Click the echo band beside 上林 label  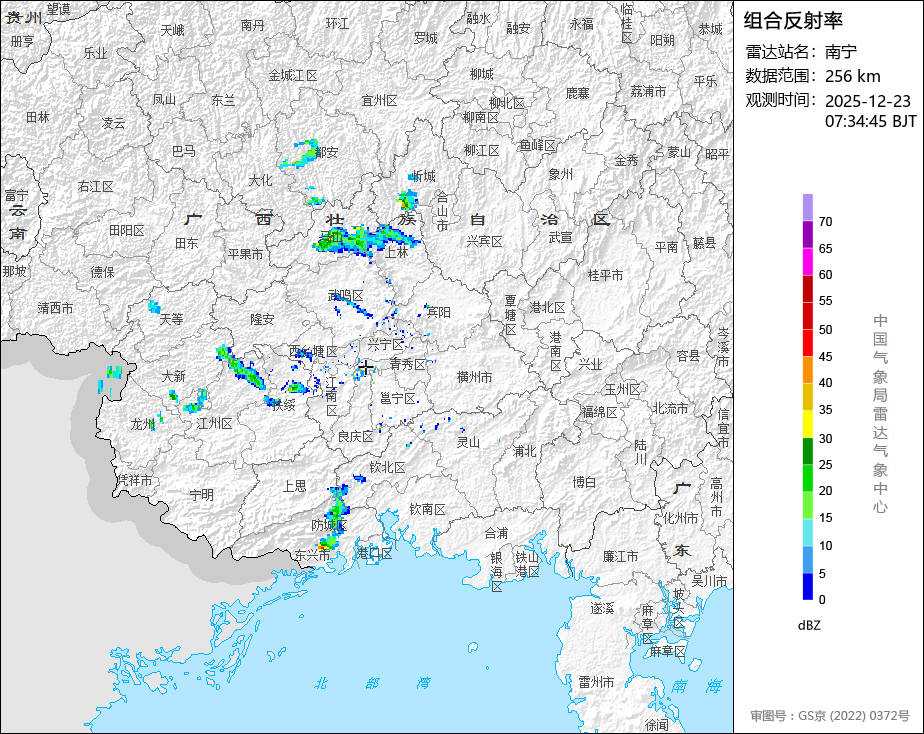(367, 239)
